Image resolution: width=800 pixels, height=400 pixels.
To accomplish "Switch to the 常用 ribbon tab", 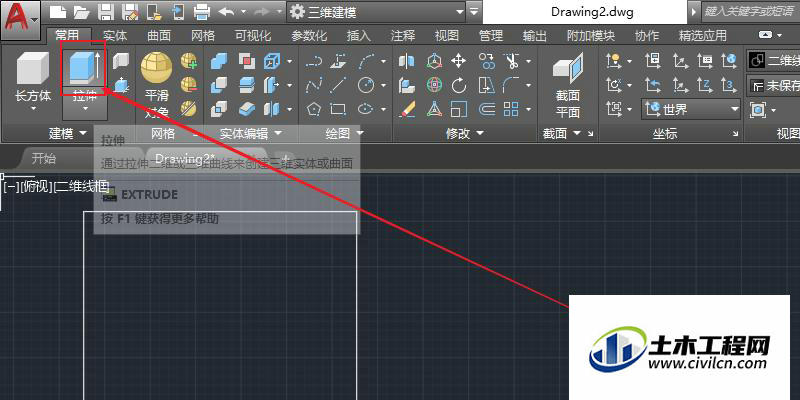I will tap(67, 36).
